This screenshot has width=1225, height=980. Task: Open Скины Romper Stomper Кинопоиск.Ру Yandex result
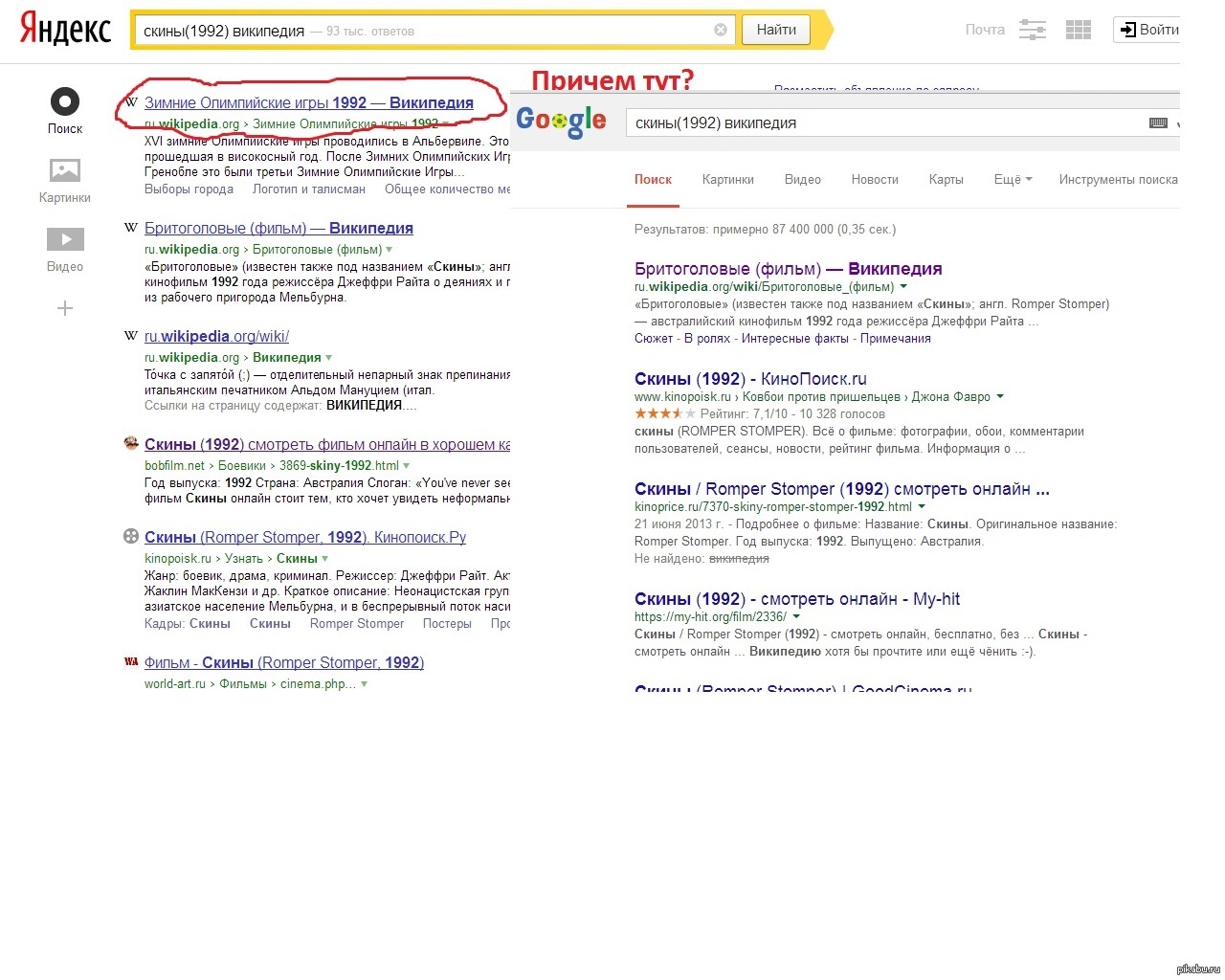305,537
